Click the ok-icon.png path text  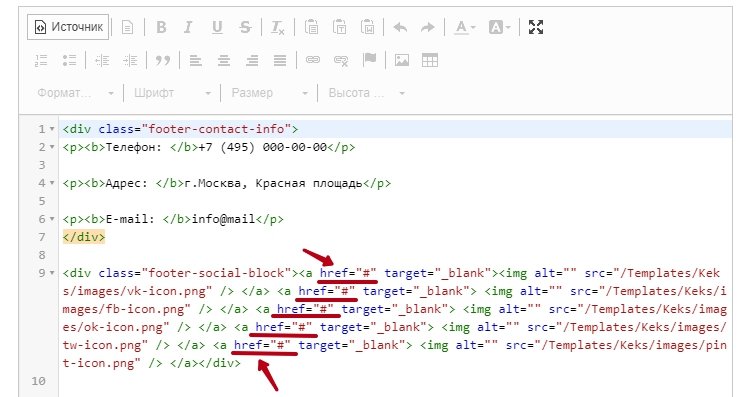[x=123, y=327]
